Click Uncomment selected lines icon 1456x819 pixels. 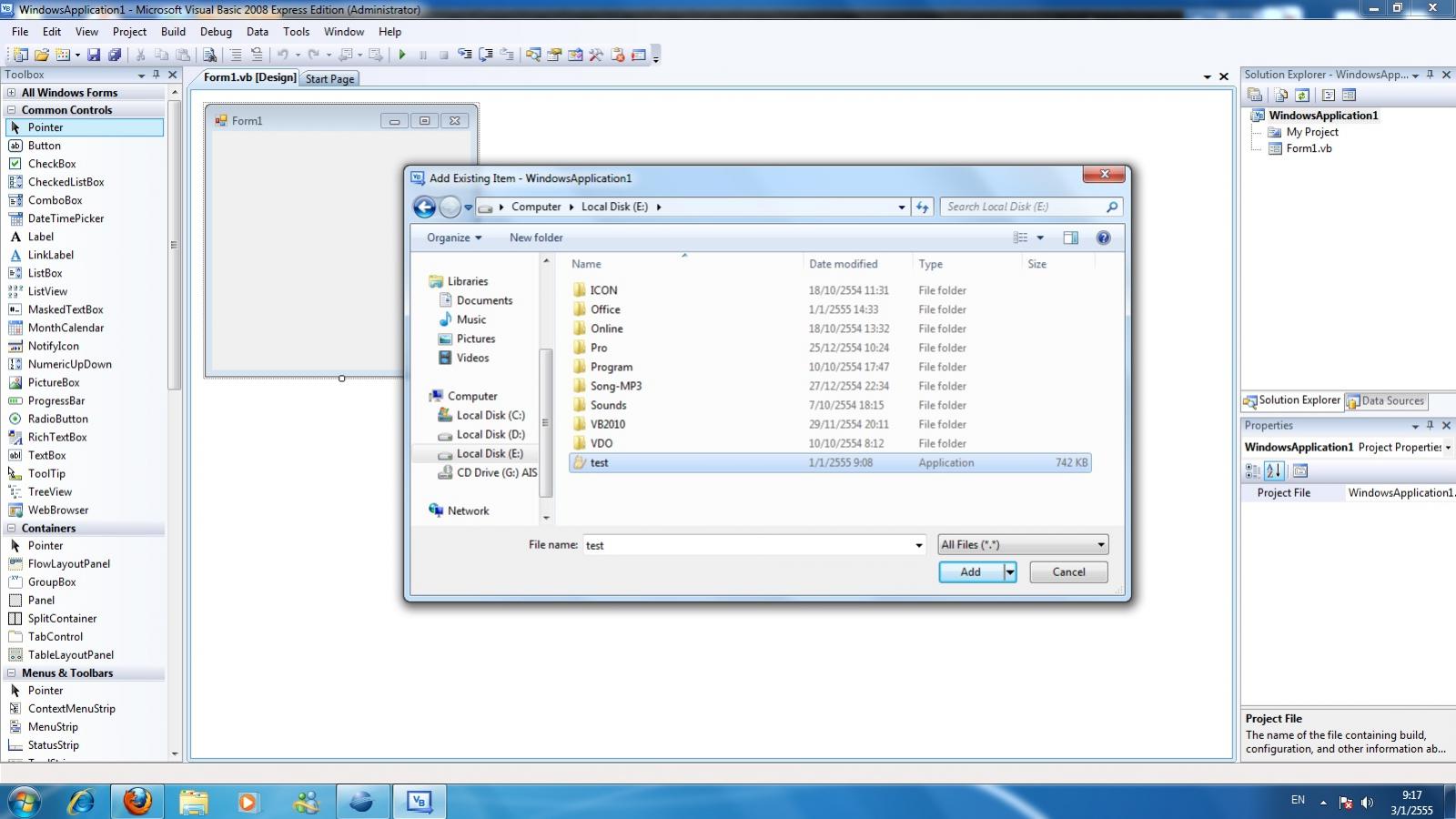click(257, 55)
